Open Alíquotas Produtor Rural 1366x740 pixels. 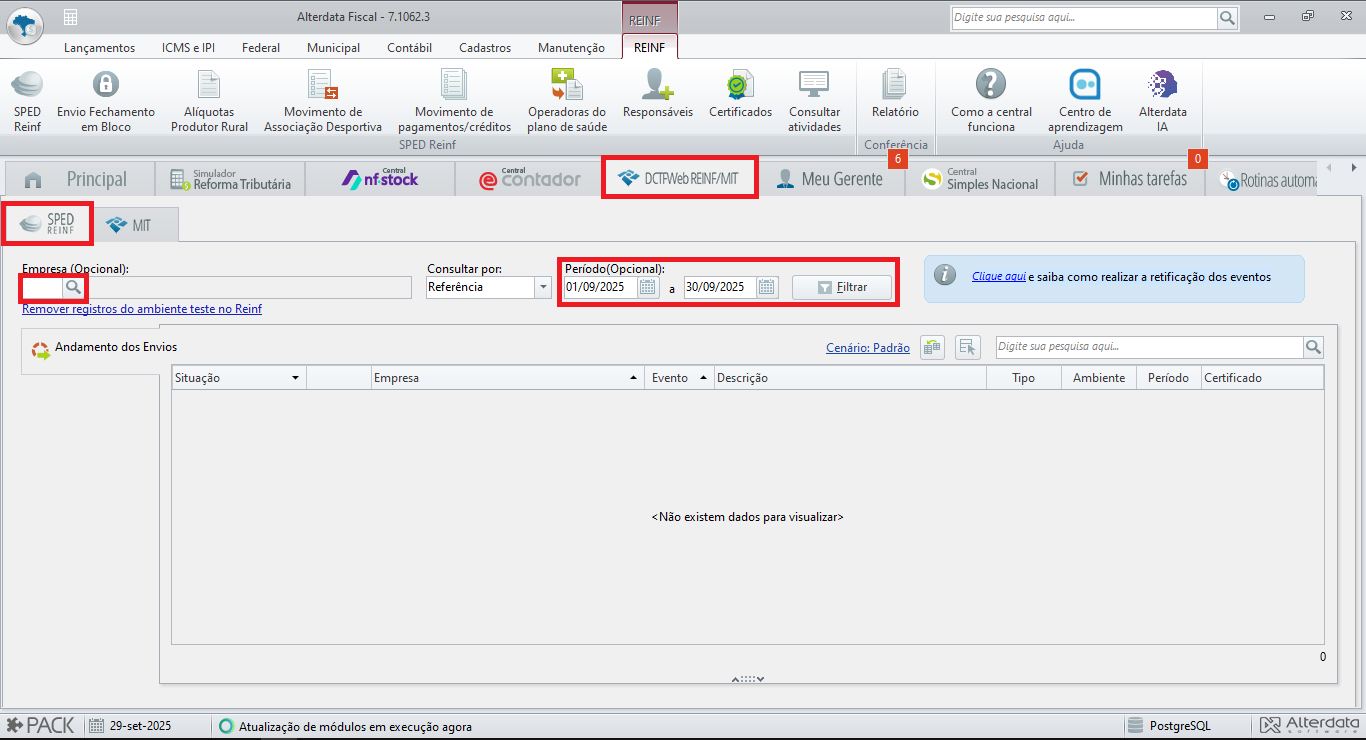[x=209, y=101]
